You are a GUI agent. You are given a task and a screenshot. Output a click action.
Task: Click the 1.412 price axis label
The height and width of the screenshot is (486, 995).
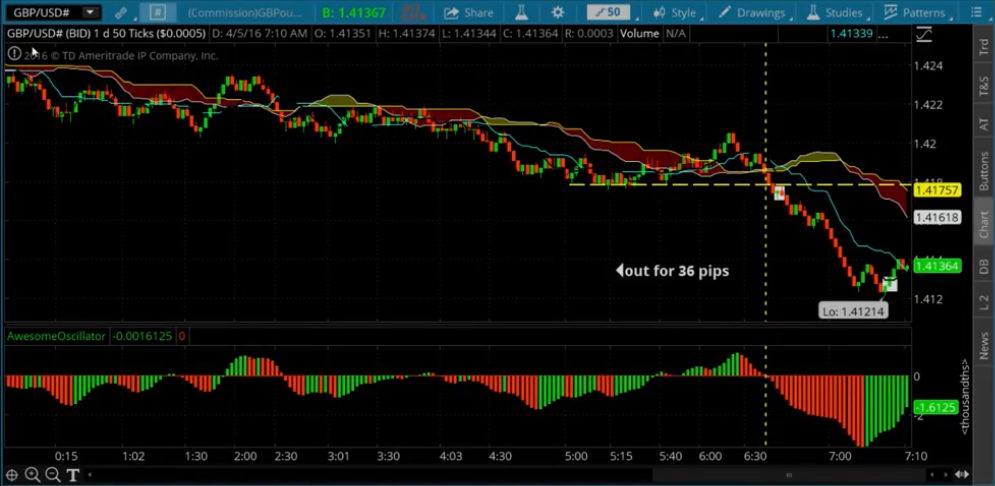[927, 299]
